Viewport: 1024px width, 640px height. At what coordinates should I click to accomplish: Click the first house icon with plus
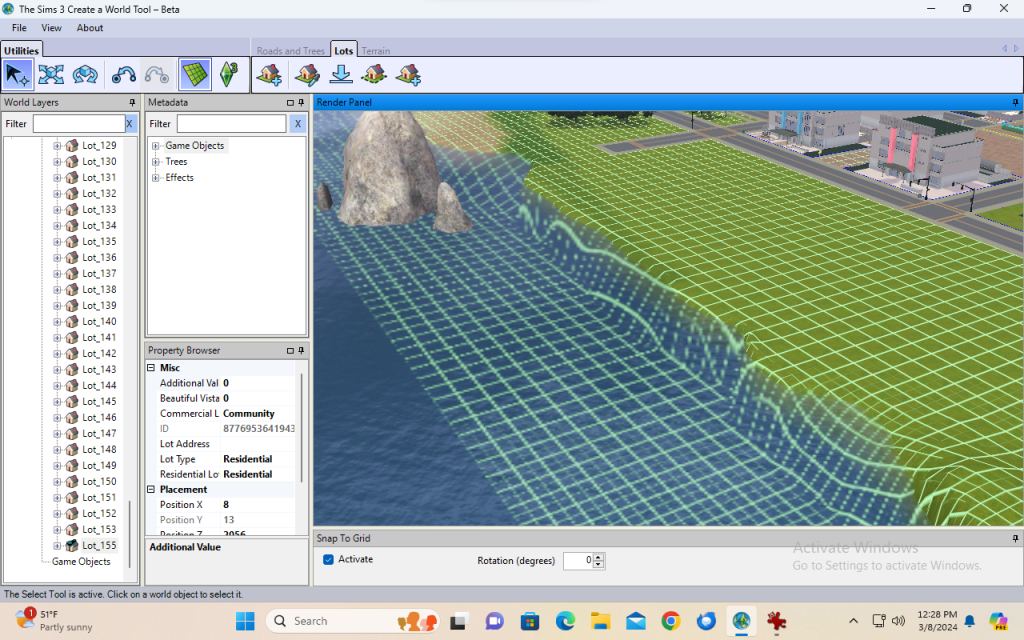268,74
